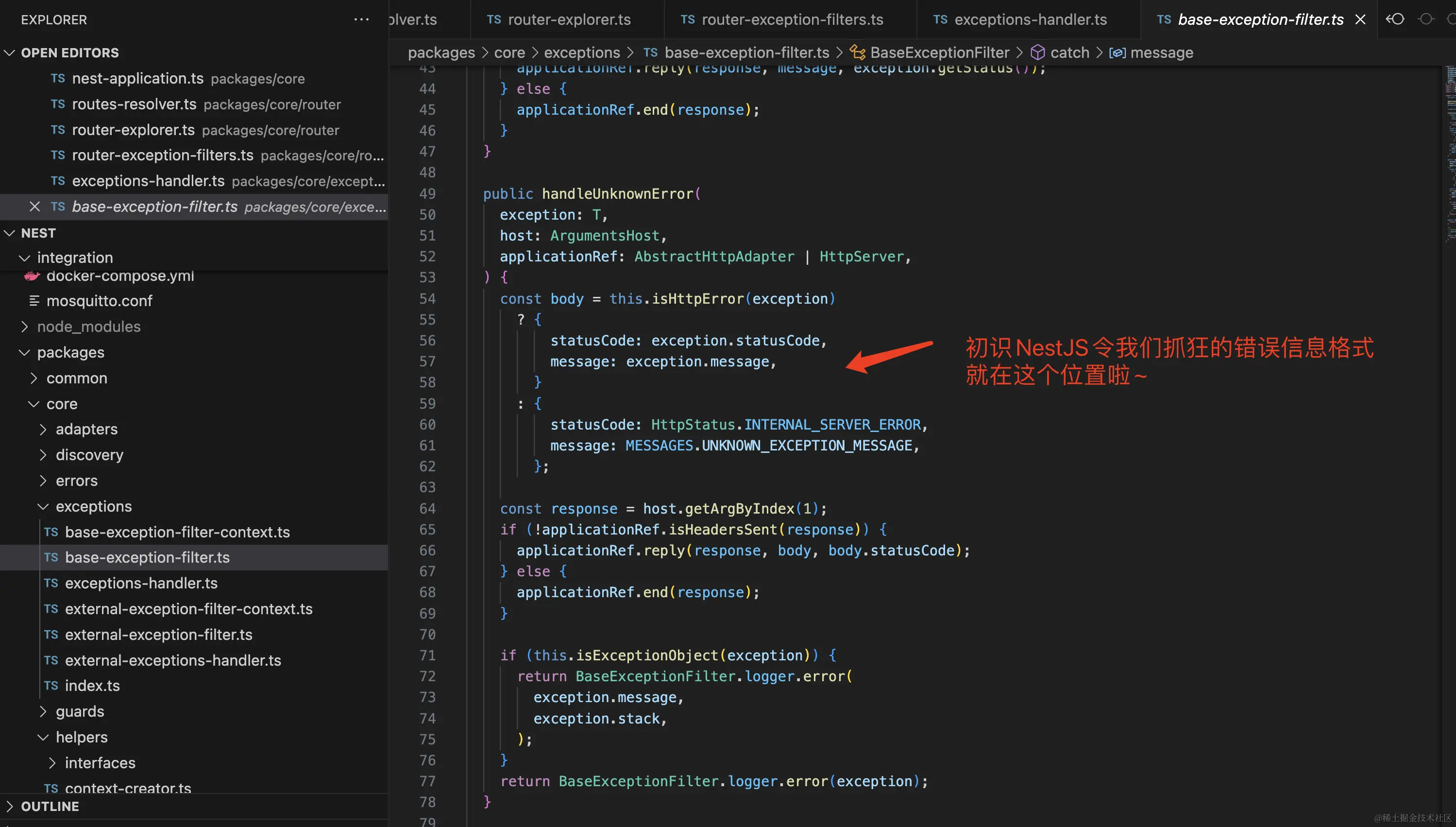Expand the guards folder

click(x=43, y=711)
